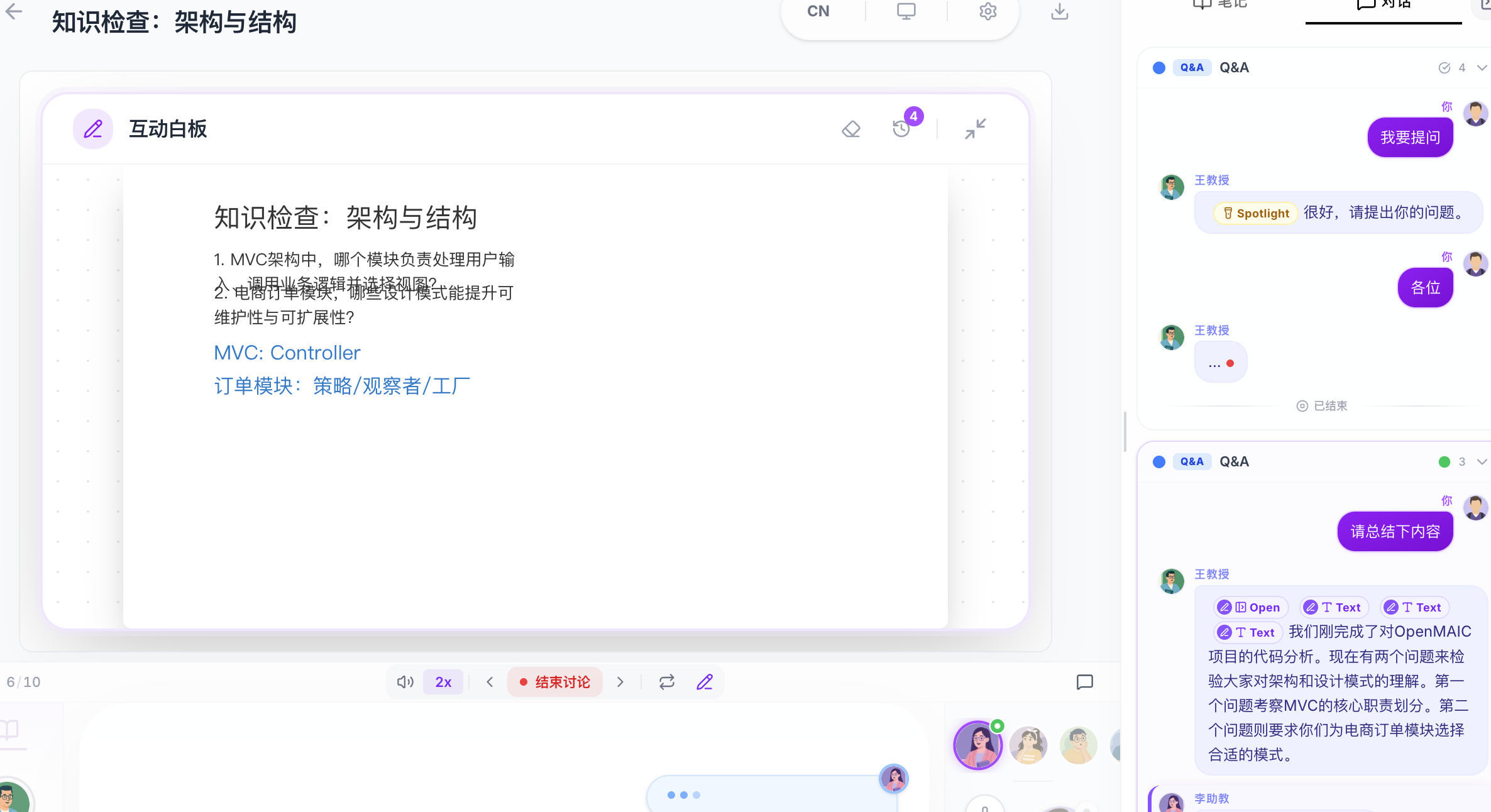Switch to the 对话 tab
This screenshot has width=1491, height=812.
pos(1383,5)
